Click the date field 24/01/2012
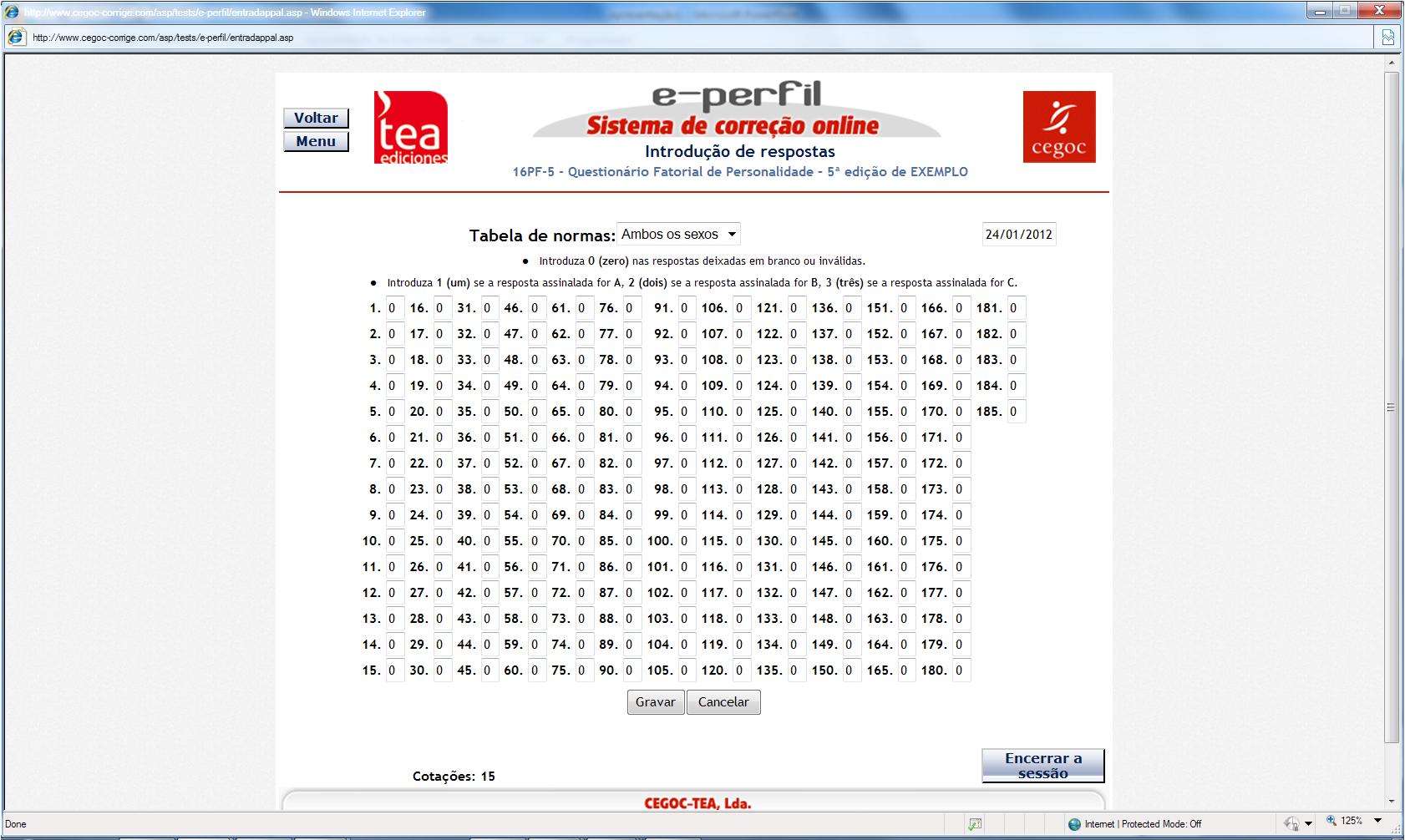 [1019, 235]
